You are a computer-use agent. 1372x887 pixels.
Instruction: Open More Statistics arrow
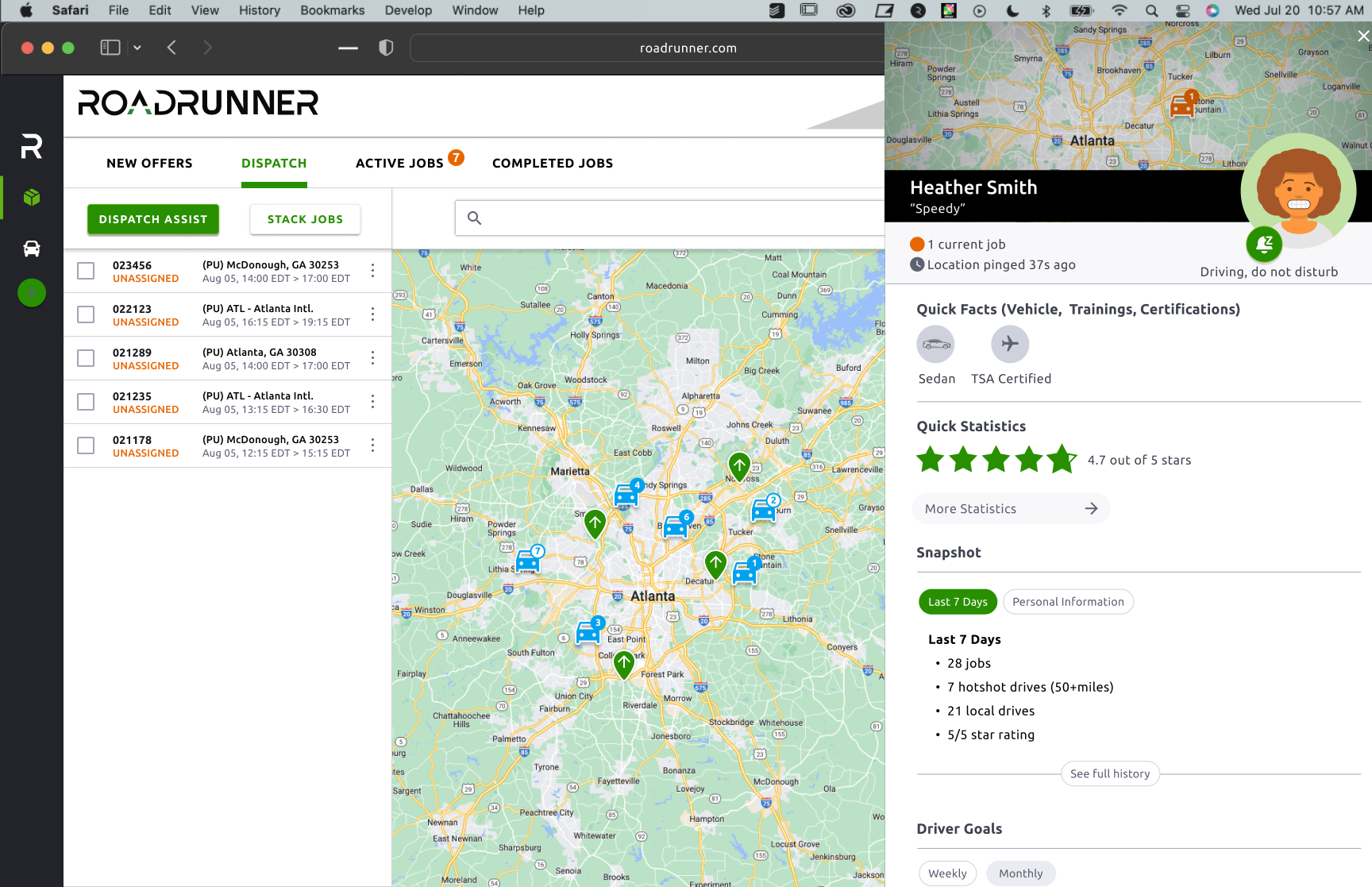pyautogui.click(x=1091, y=508)
